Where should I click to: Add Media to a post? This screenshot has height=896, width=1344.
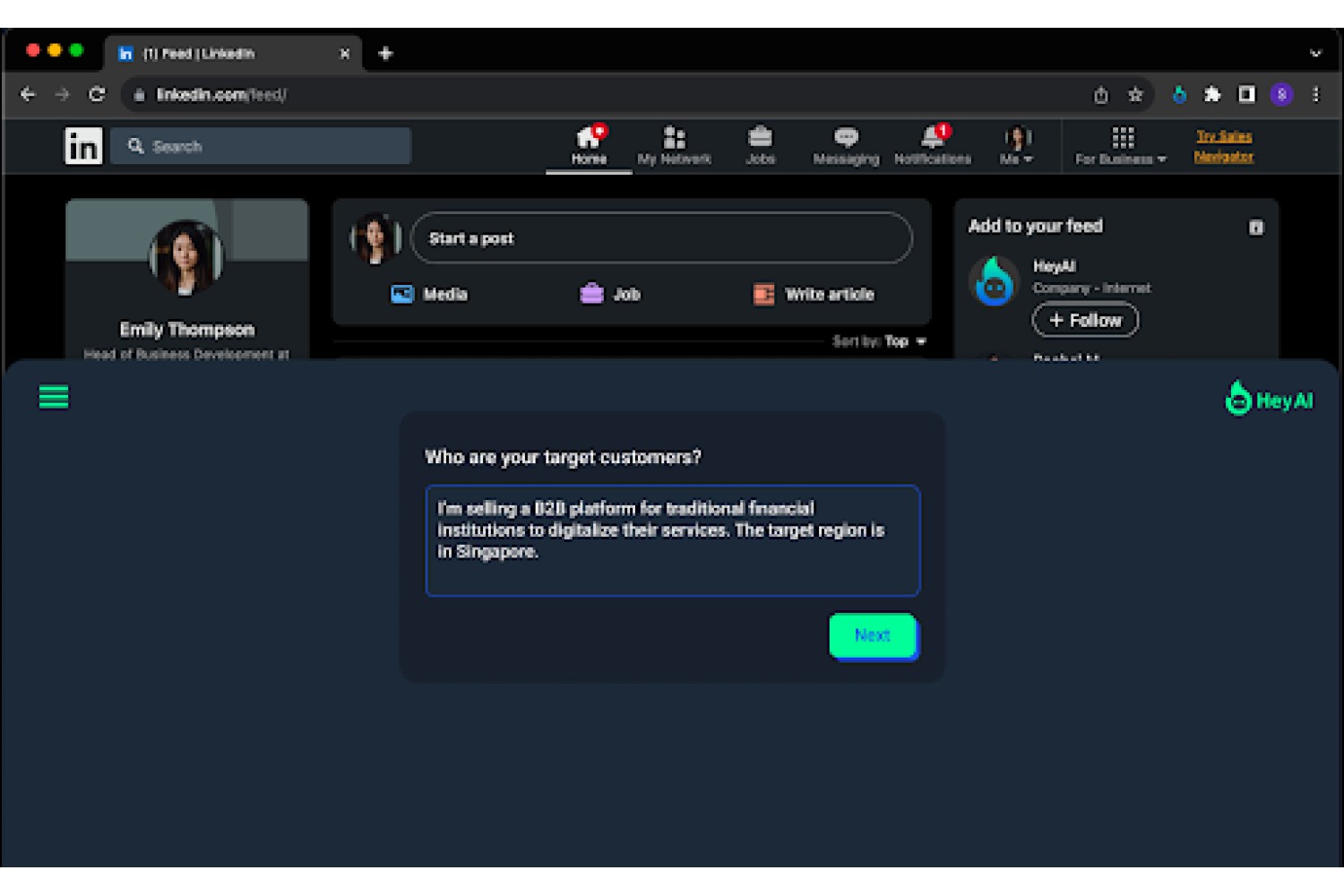click(429, 294)
